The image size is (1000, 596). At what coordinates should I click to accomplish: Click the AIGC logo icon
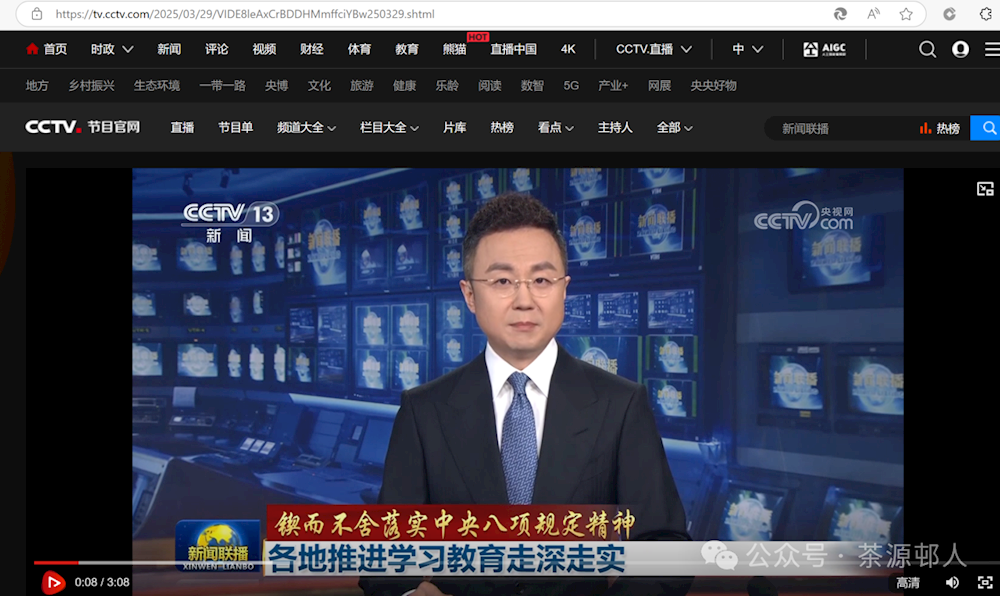(x=824, y=49)
